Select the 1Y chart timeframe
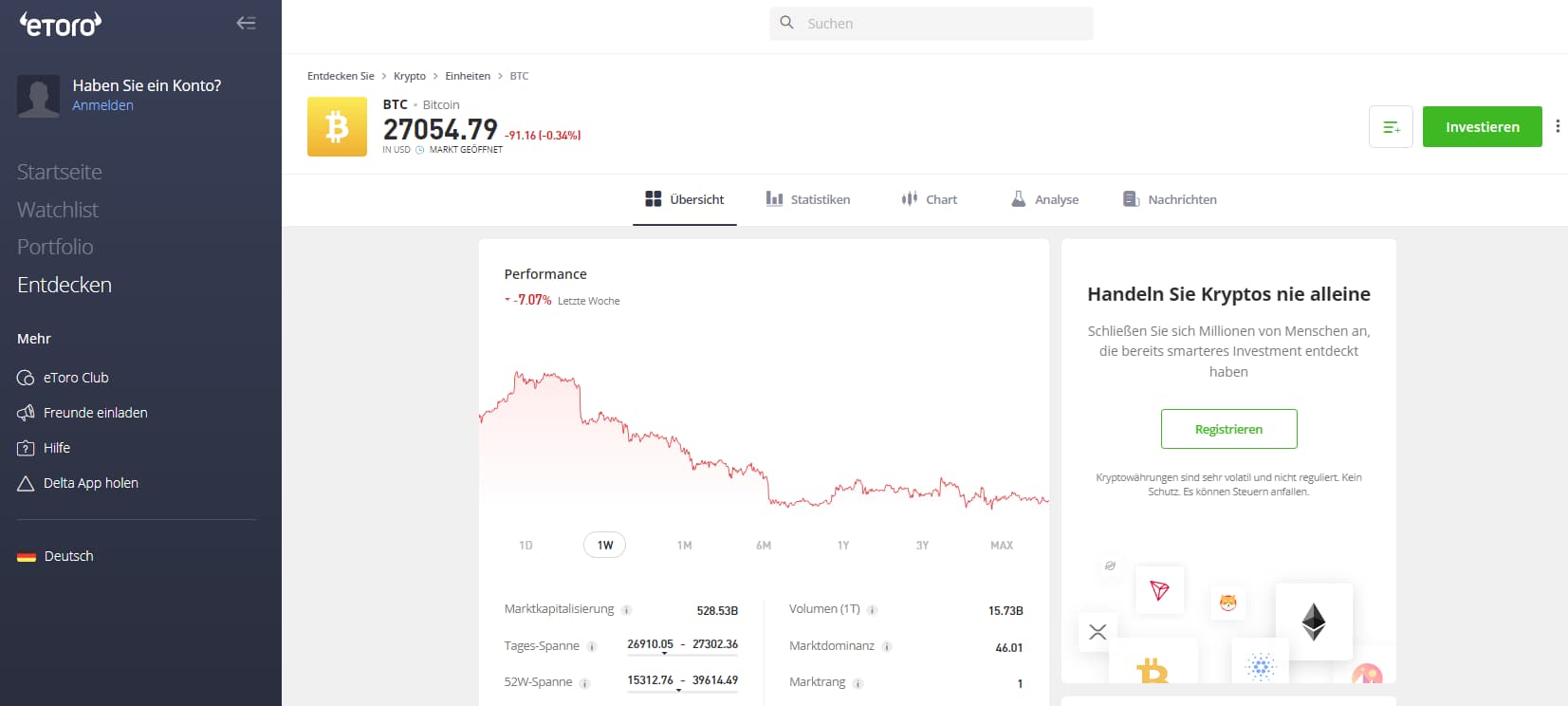Image resolution: width=1568 pixels, height=706 pixels. 843,546
